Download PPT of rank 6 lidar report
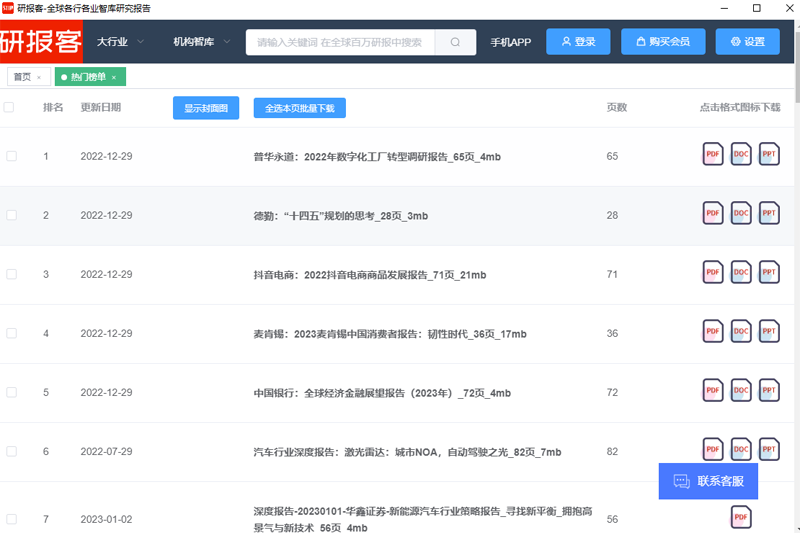The width and height of the screenshot is (800, 533). 769,449
